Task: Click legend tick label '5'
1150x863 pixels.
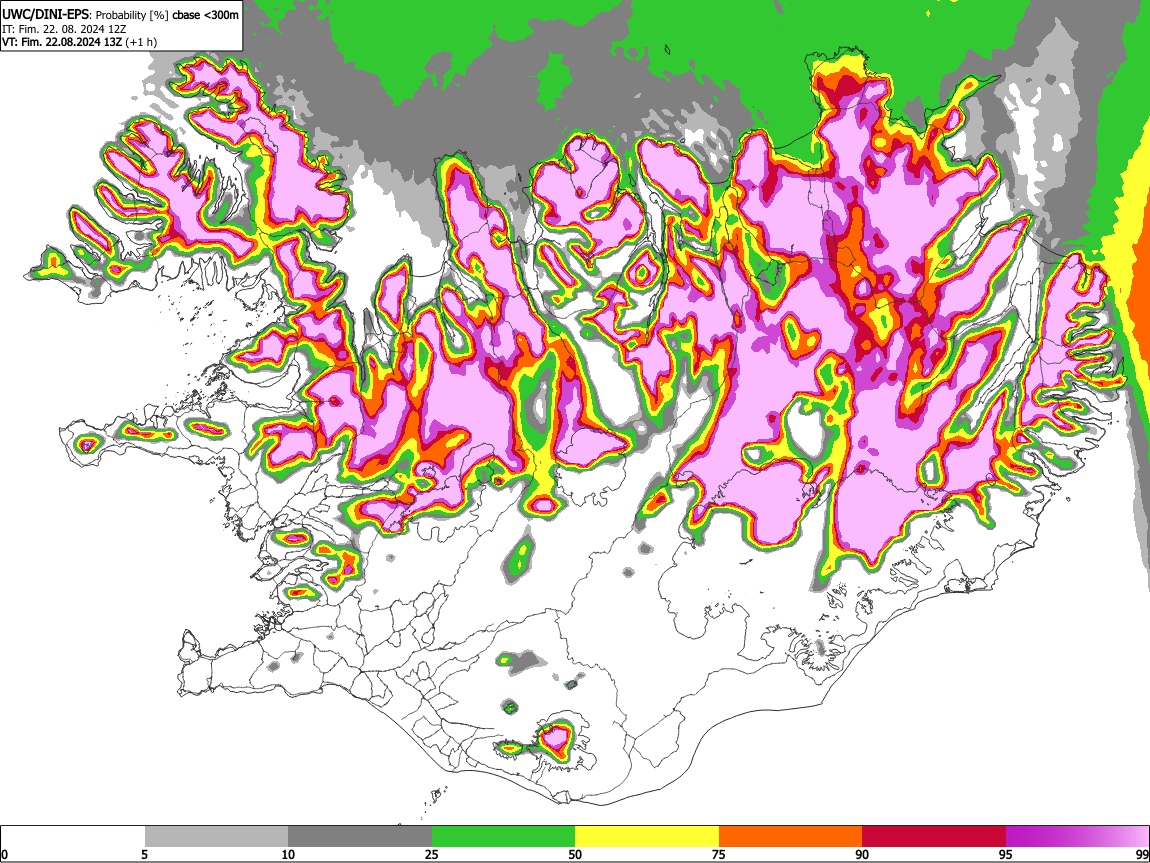Action: point(144,855)
